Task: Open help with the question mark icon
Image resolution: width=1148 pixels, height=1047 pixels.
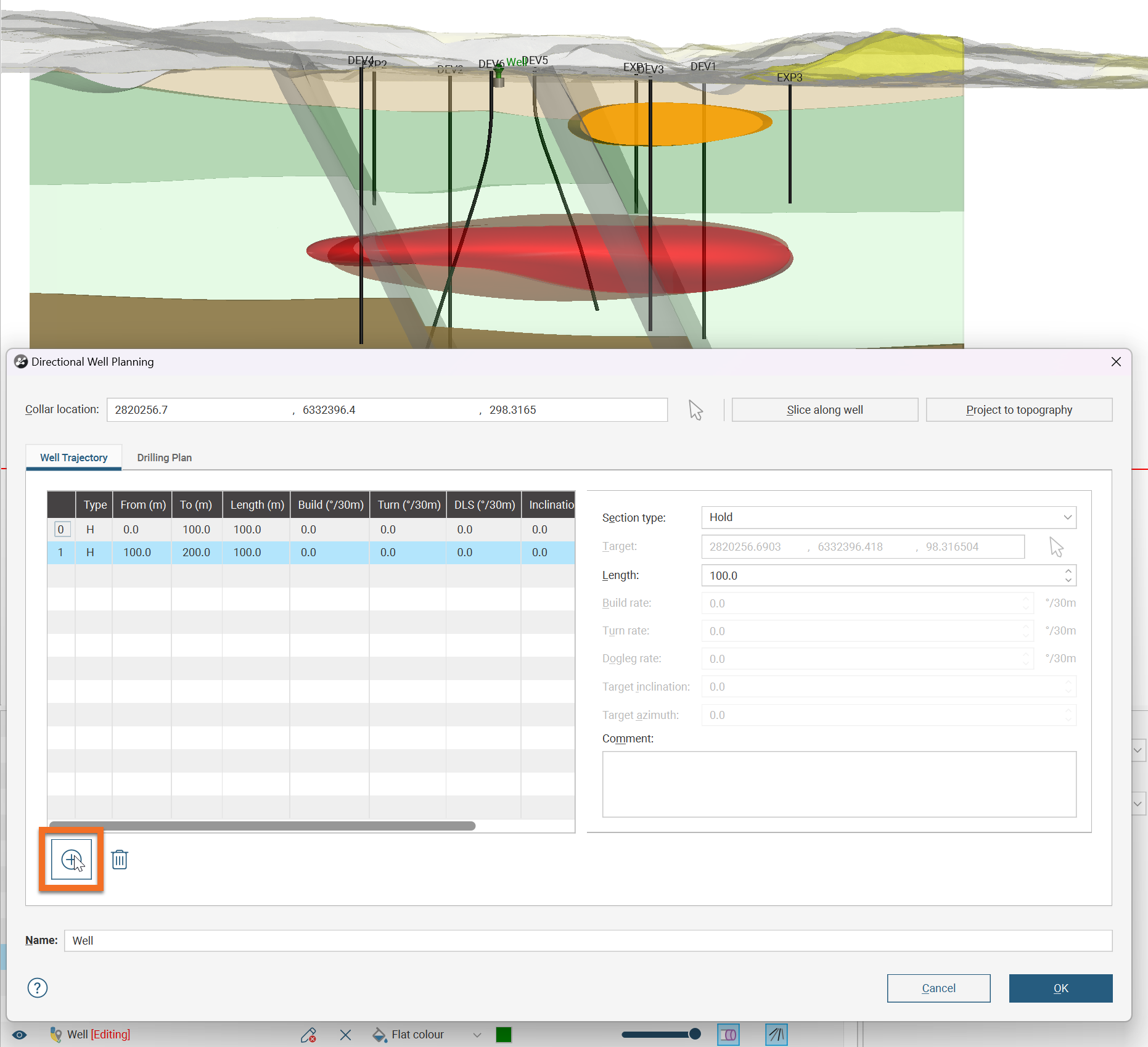Action: [x=38, y=988]
